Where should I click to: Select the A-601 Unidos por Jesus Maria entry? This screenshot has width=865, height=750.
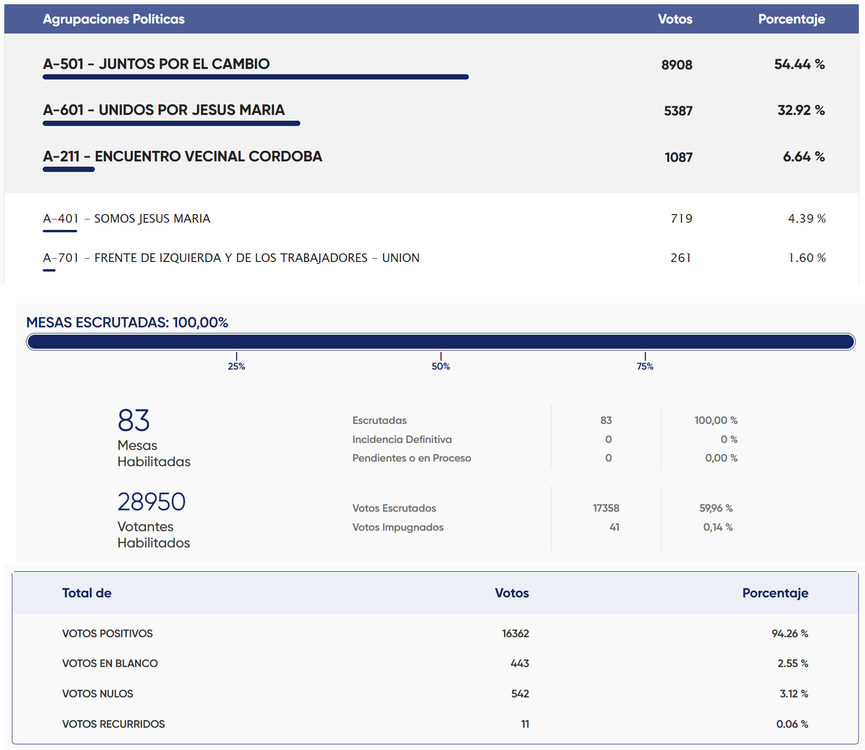[163, 110]
